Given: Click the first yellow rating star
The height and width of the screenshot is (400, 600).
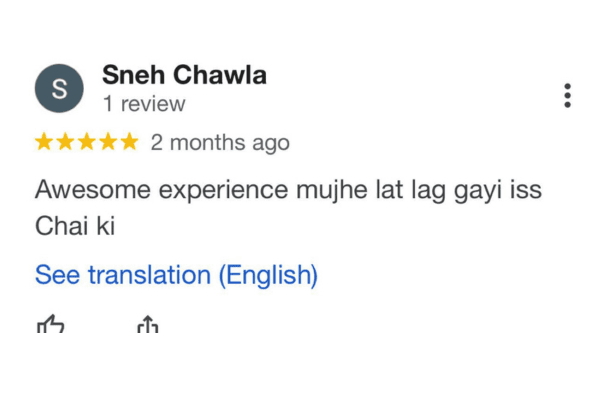Looking at the screenshot, I should coord(45,142).
